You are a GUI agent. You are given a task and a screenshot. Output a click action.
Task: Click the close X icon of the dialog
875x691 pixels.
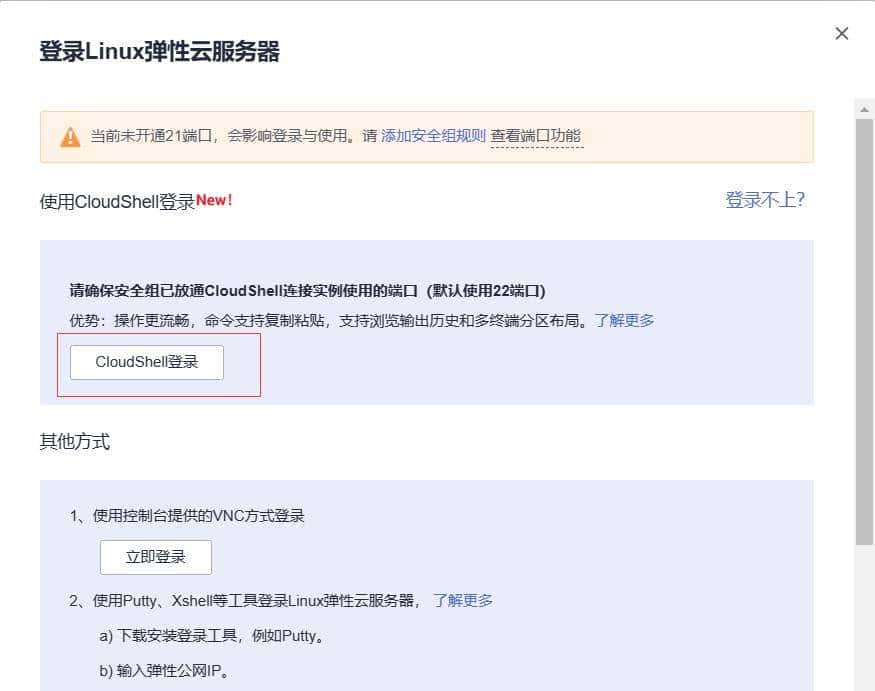(842, 33)
